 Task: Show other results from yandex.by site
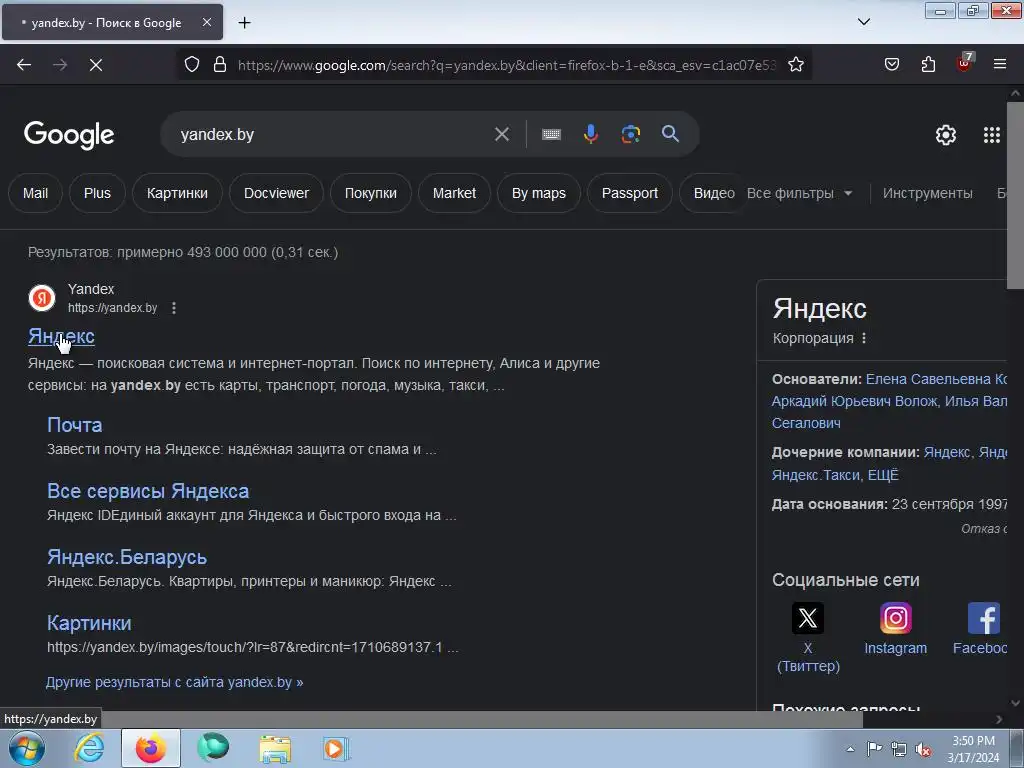(x=174, y=682)
